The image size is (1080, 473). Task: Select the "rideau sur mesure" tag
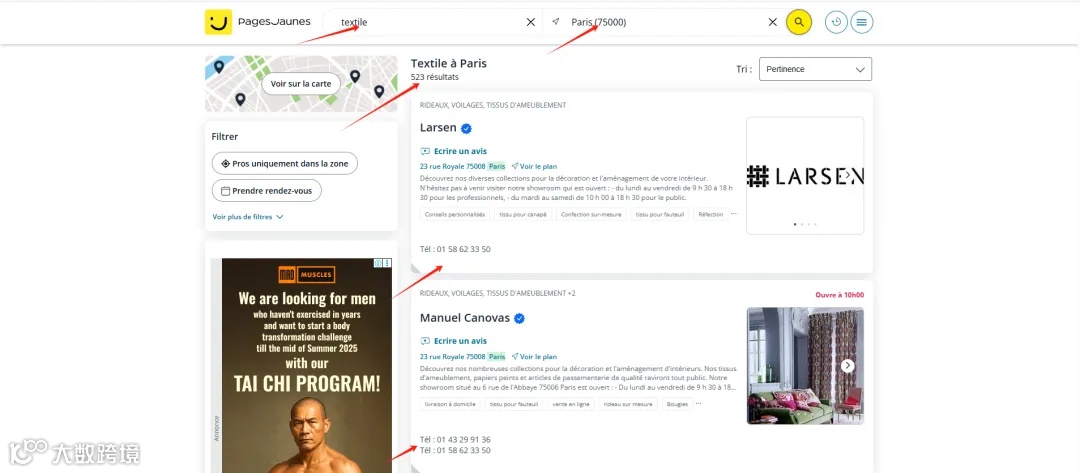[x=628, y=404]
